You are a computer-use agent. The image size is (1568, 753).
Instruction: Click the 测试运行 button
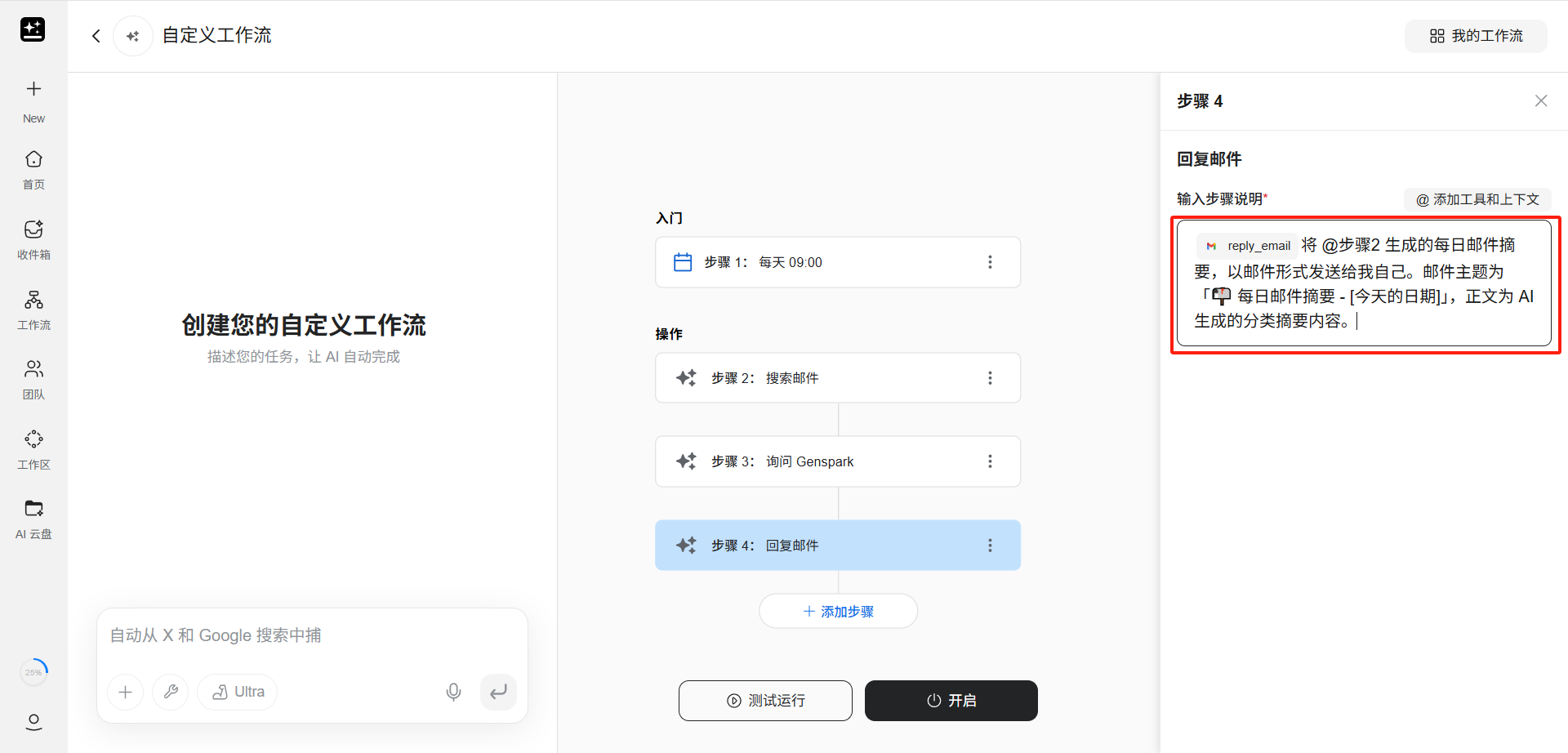pos(765,701)
